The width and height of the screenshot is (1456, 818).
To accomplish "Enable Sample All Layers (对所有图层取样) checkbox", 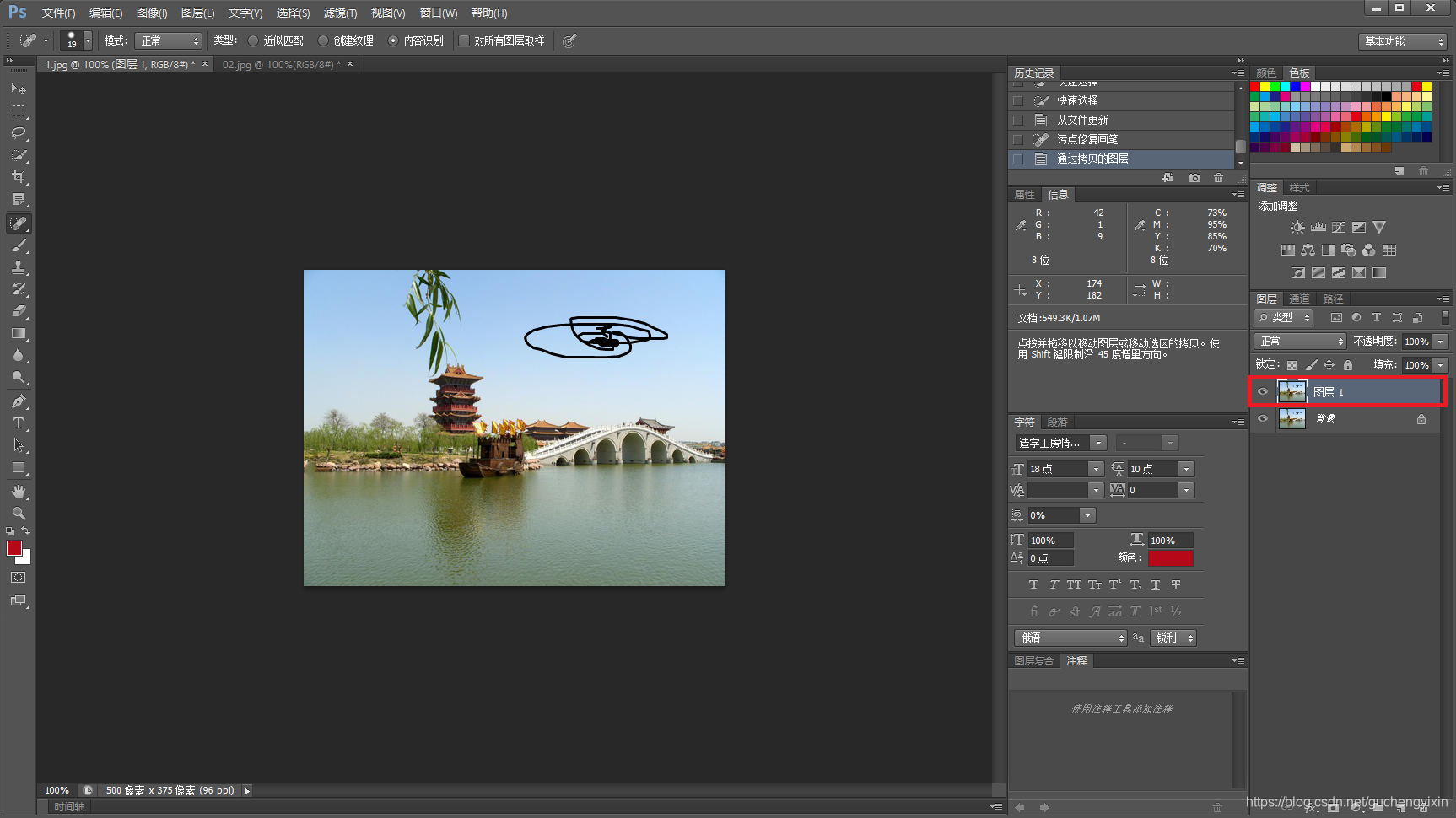I will 464,40.
